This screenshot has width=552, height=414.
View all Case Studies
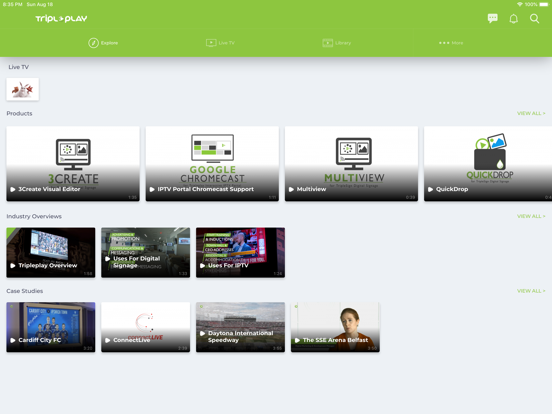(x=531, y=291)
